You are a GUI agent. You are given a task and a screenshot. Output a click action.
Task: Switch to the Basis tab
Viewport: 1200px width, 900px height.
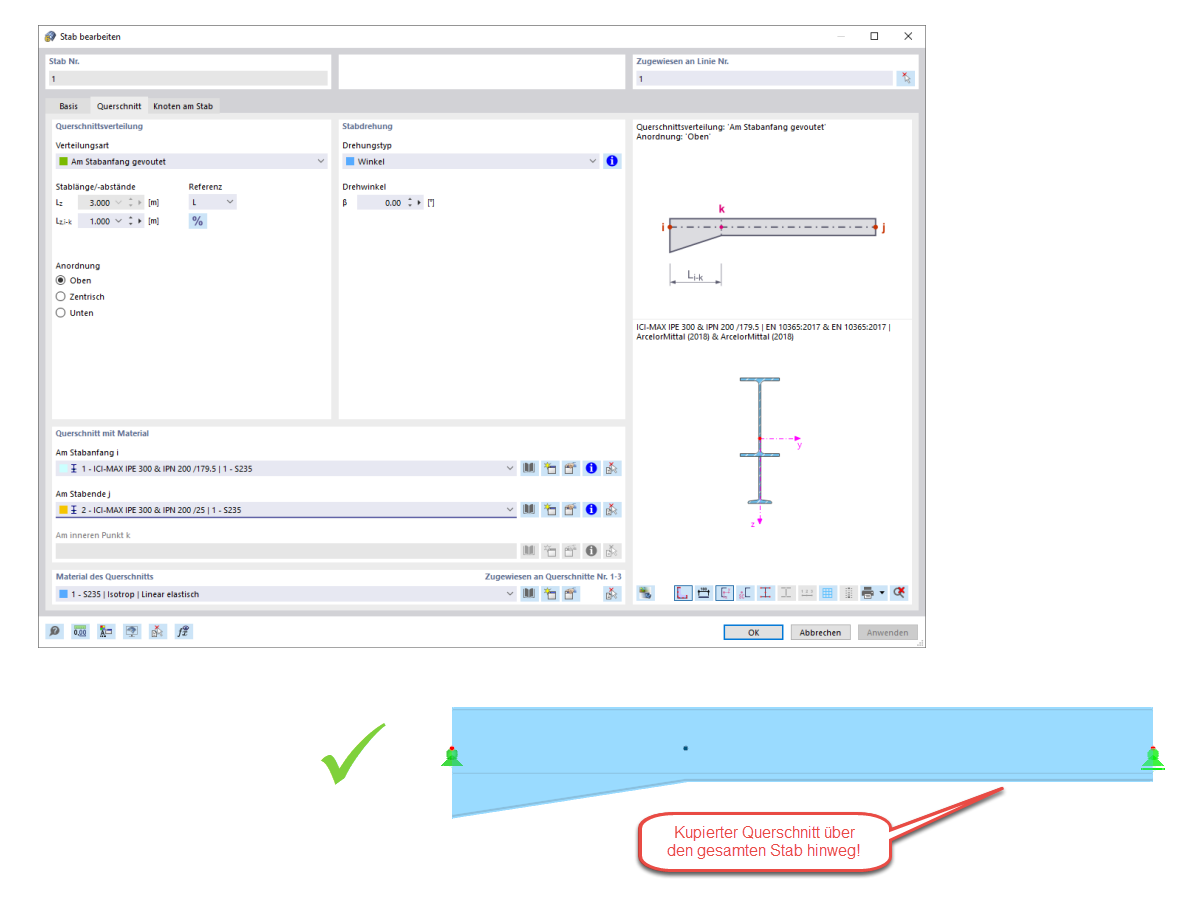tap(68, 106)
